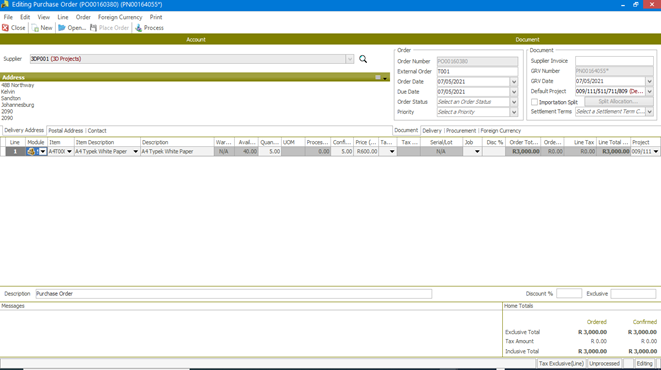Click the Document section header bar

tap(527, 40)
